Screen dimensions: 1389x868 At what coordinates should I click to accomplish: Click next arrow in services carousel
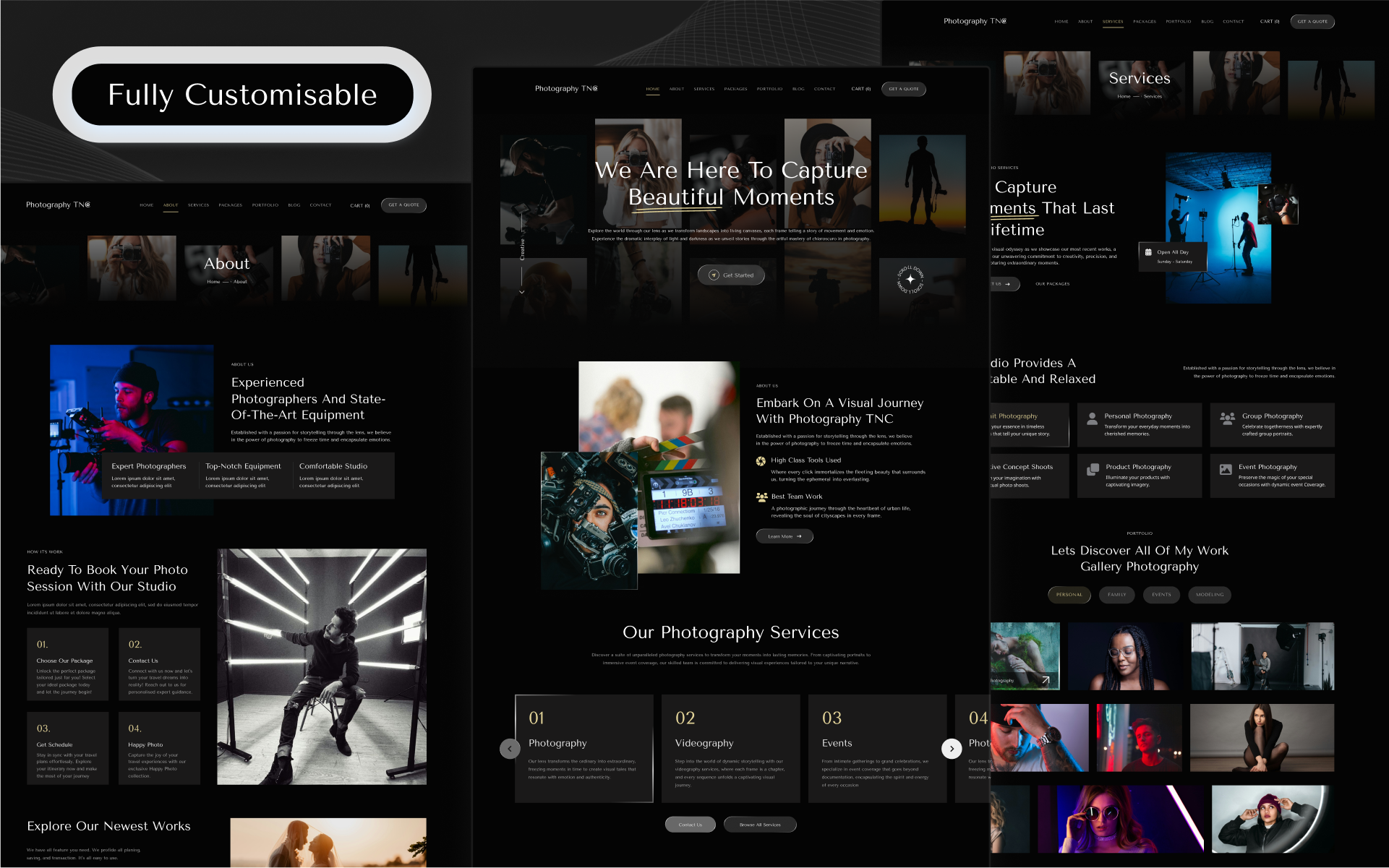[x=952, y=749]
